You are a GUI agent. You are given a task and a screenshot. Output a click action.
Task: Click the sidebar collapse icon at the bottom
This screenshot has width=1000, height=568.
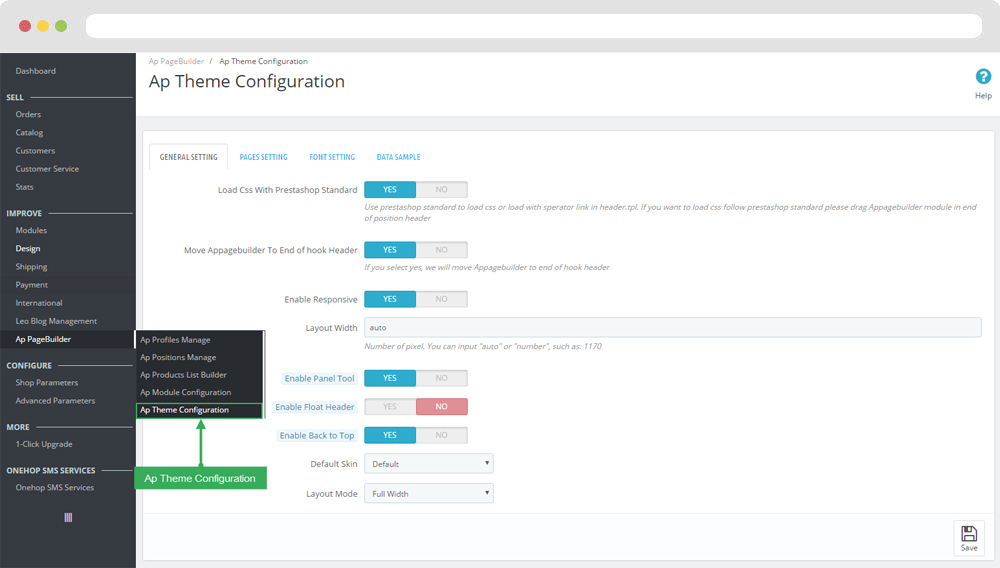click(68, 517)
